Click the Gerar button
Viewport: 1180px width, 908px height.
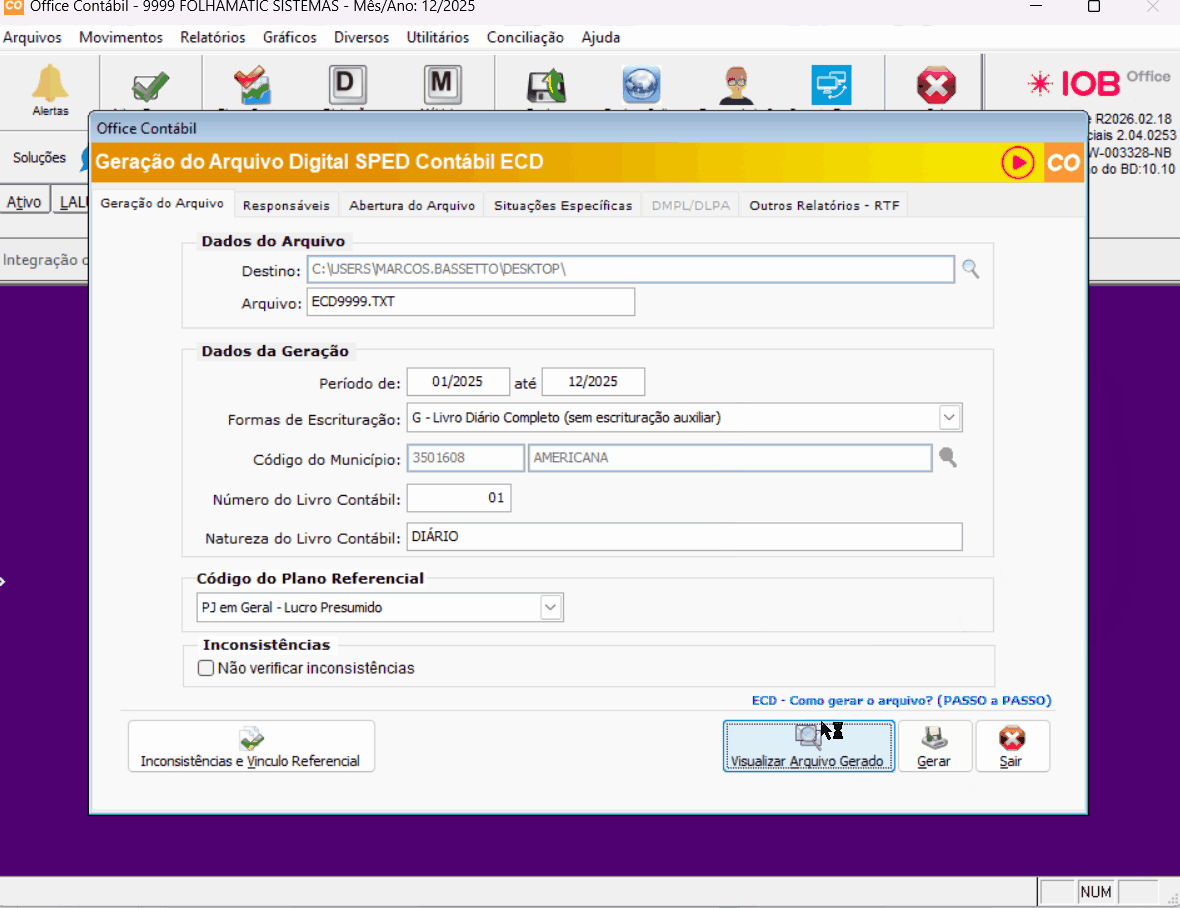click(934, 746)
